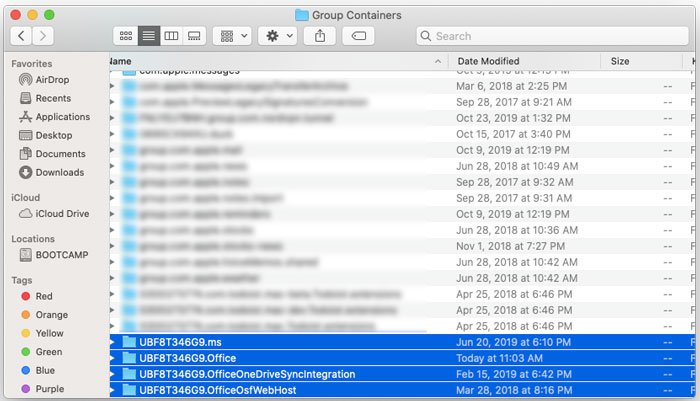Switch to icon view
The image size is (700, 401).
tap(126, 36)
